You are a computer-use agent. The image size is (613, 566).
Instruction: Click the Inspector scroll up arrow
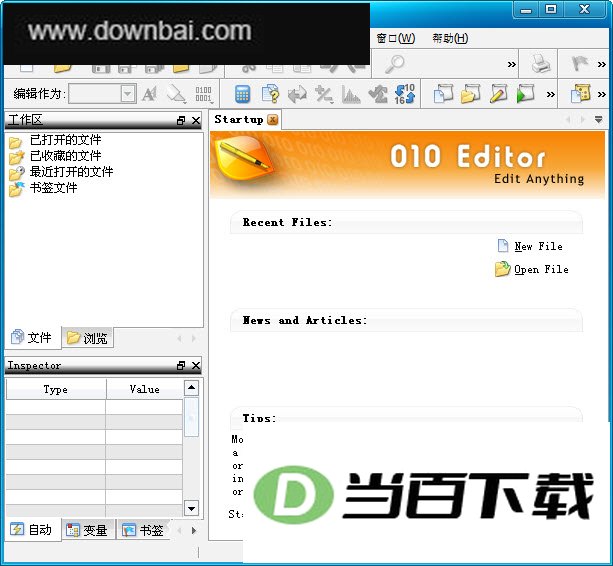(x=191, y=387)
